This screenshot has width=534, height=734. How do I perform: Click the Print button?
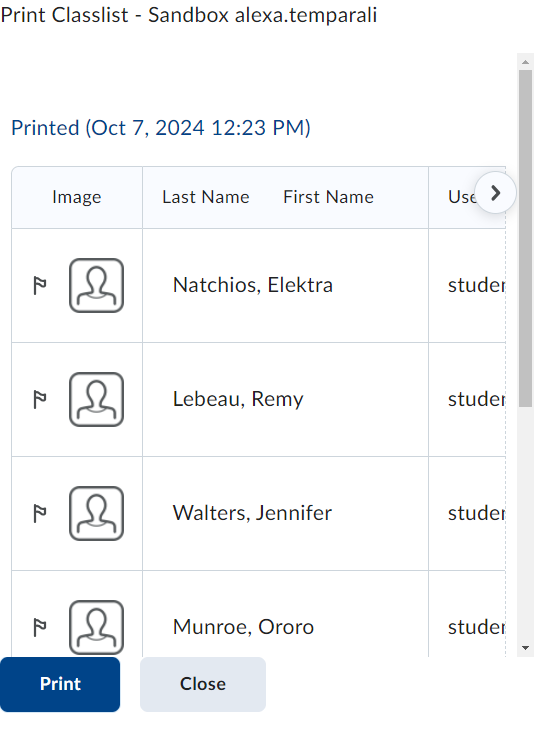60,684
